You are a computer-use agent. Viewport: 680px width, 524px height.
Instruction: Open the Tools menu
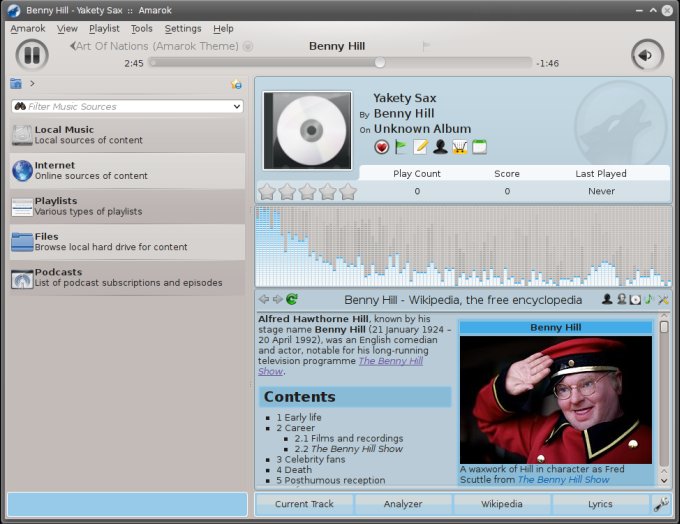click(x=142, y=29)
